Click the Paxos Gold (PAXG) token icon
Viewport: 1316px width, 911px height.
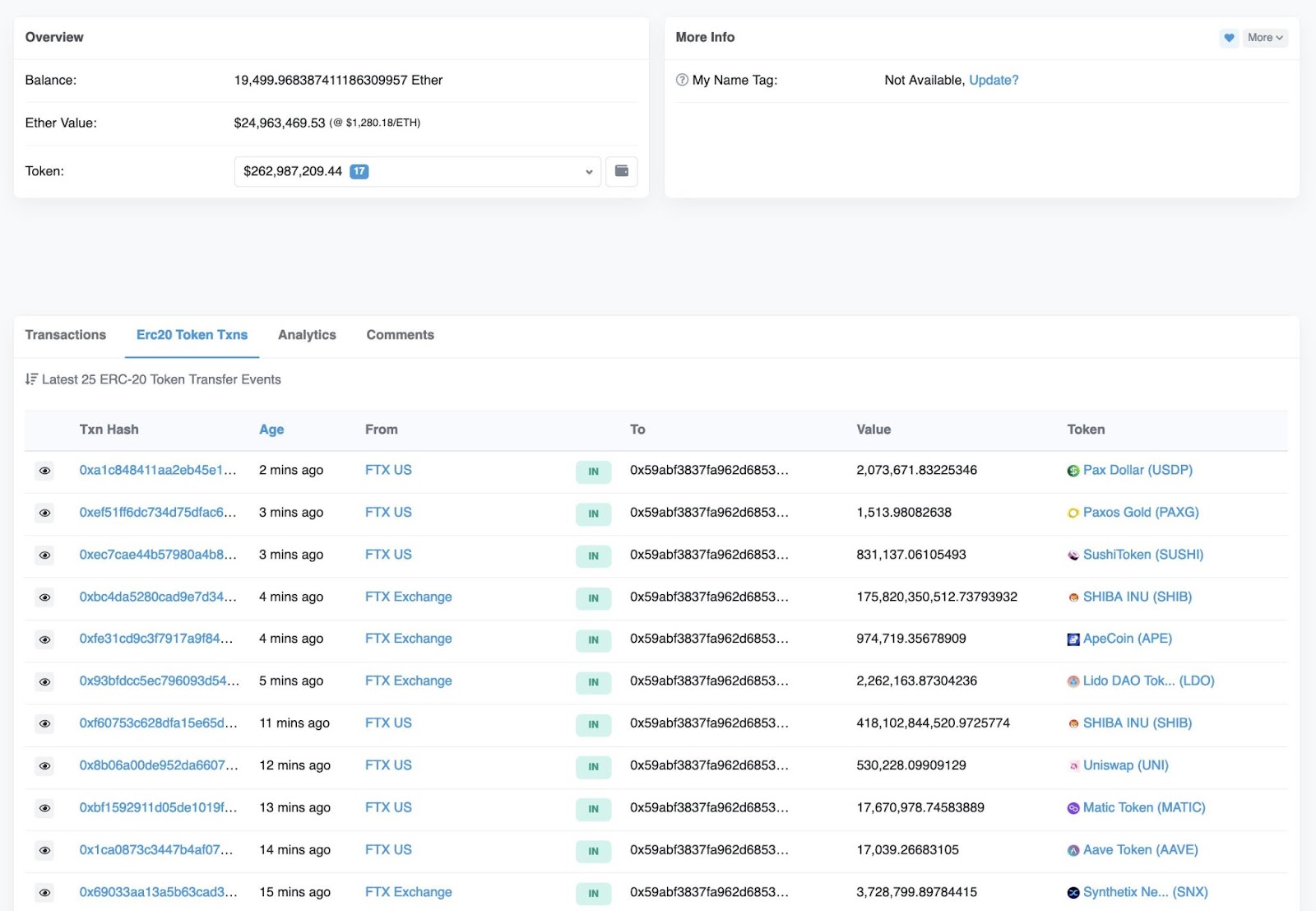point(1073,513)
